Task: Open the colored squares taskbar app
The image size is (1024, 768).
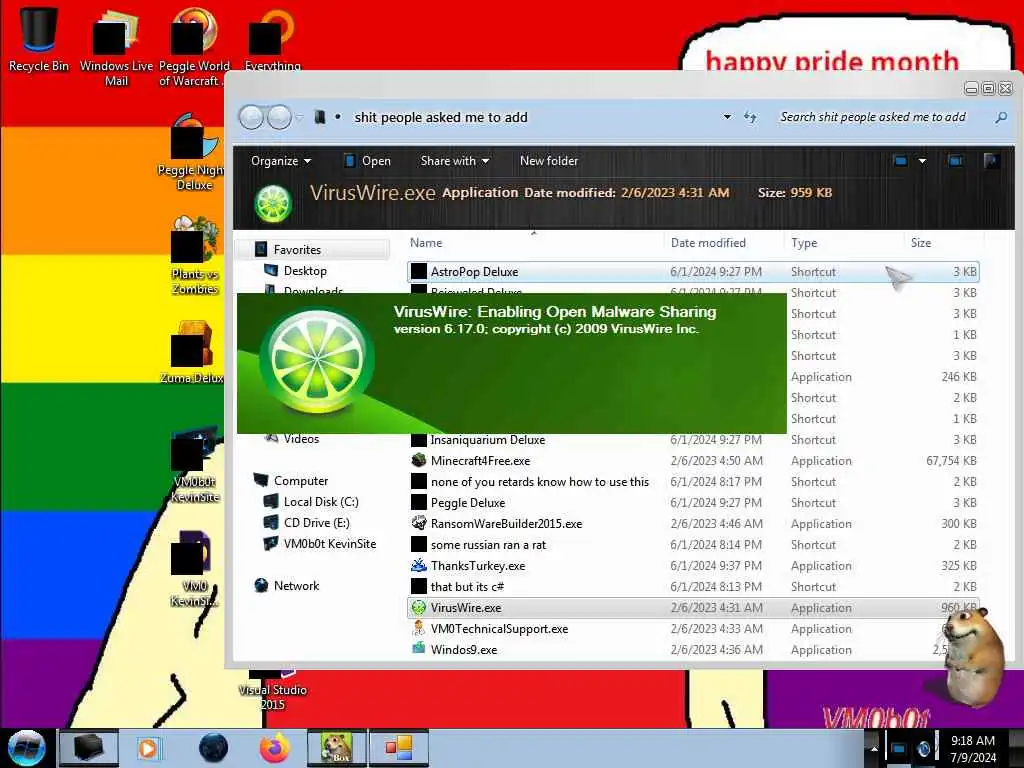Action: tap(399, 748)
